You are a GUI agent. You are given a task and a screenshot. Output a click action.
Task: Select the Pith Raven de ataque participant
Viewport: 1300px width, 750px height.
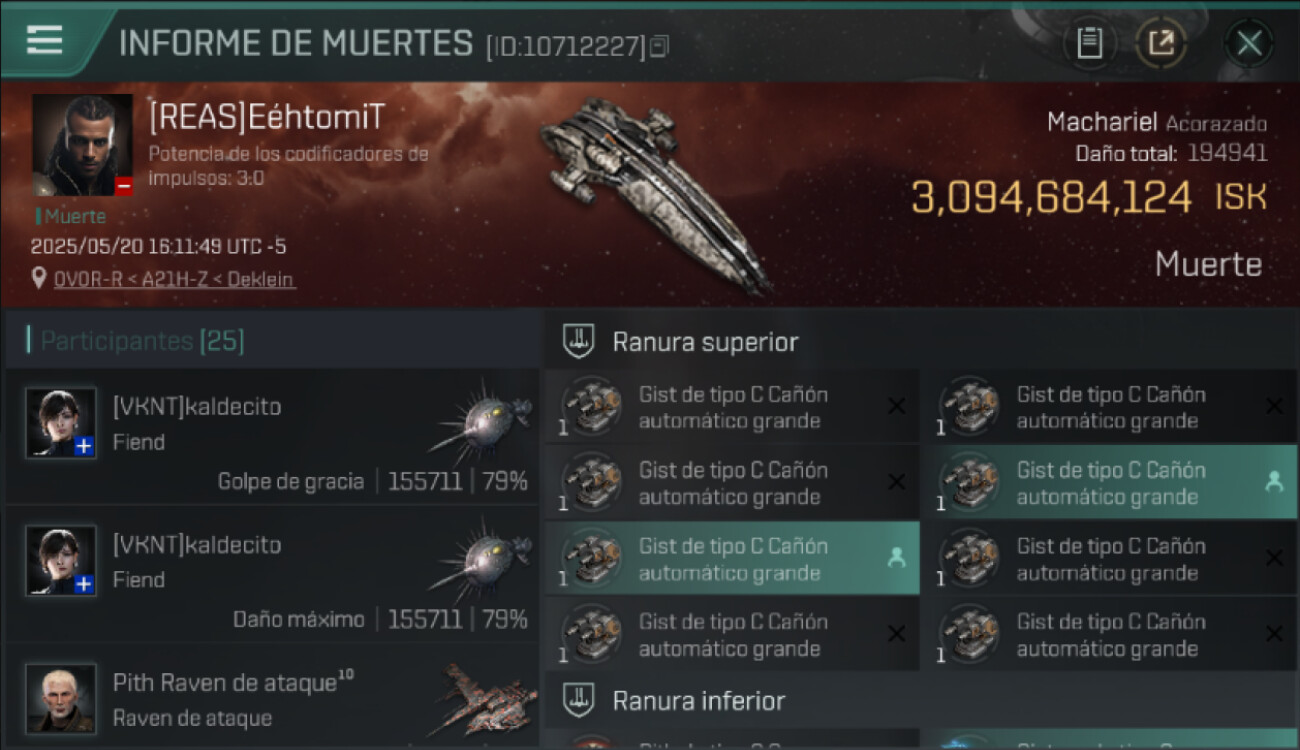coord(272,698)
